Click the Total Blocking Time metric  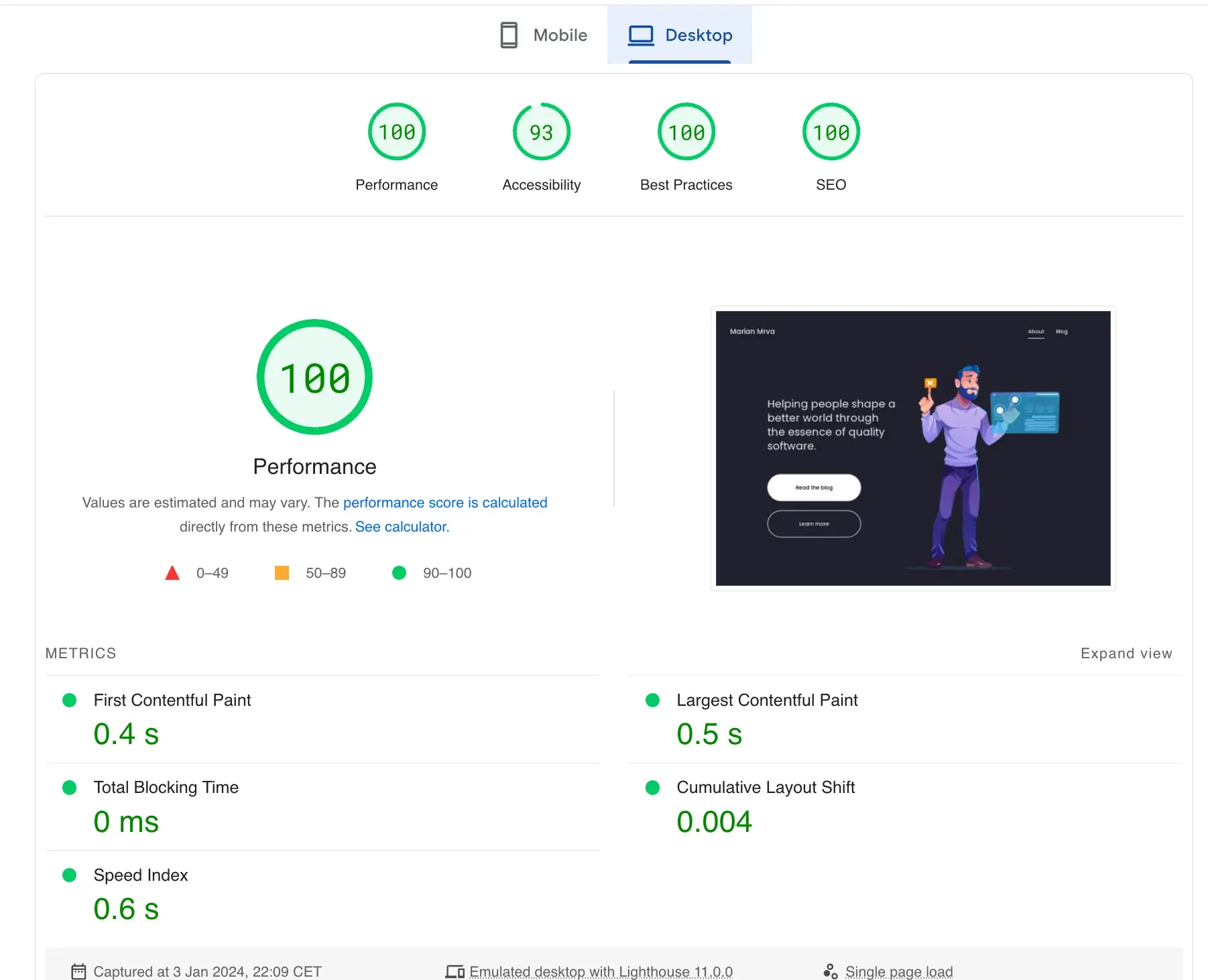[x=166, y=788]
